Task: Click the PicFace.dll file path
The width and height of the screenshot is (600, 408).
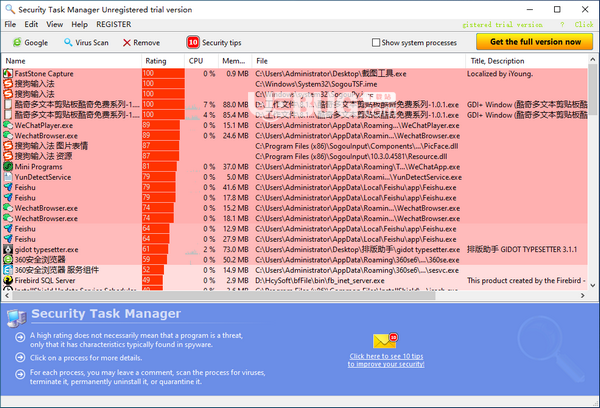Action: click(357, 146)
